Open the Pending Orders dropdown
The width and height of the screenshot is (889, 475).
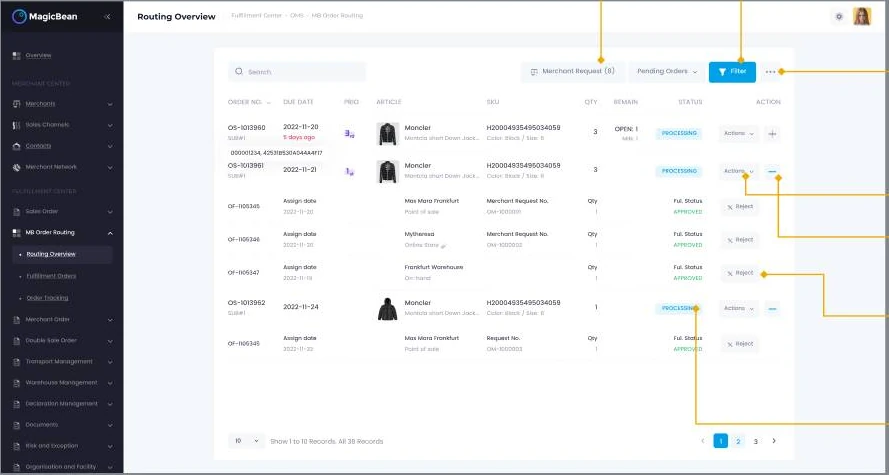[667, 72]
